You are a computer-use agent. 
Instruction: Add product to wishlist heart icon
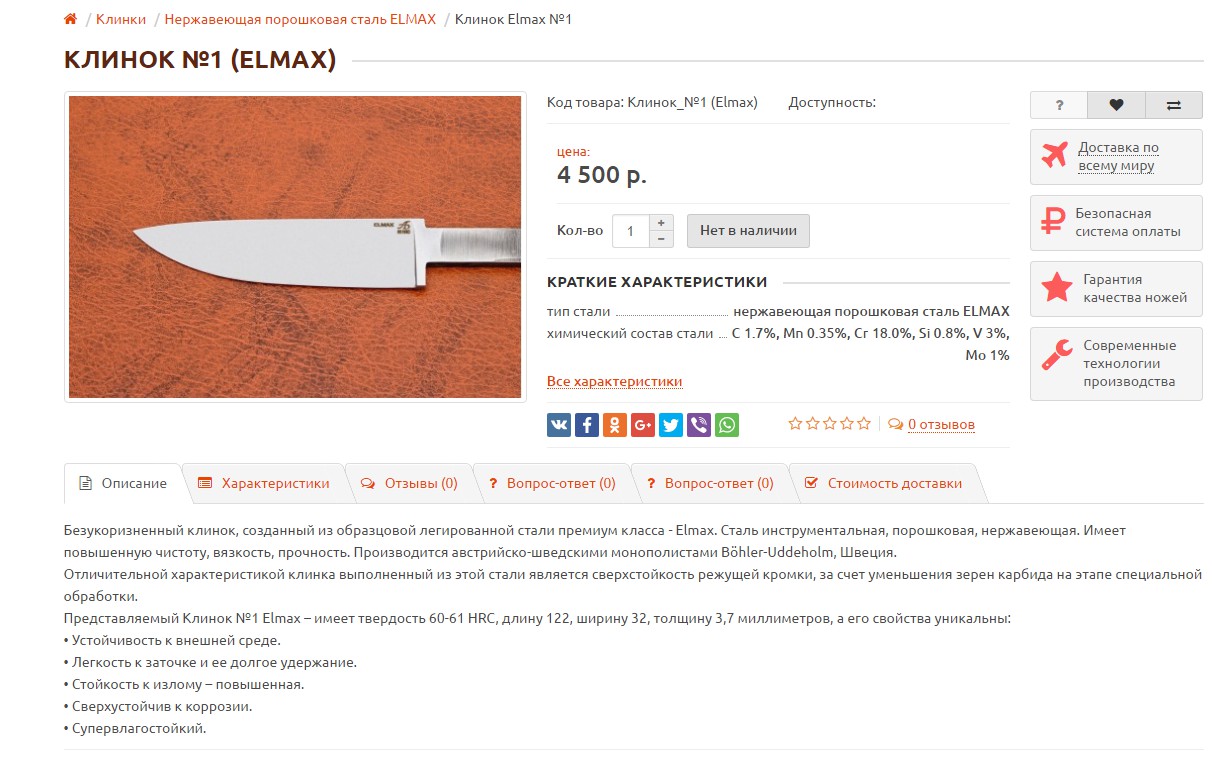point(1116,105)
